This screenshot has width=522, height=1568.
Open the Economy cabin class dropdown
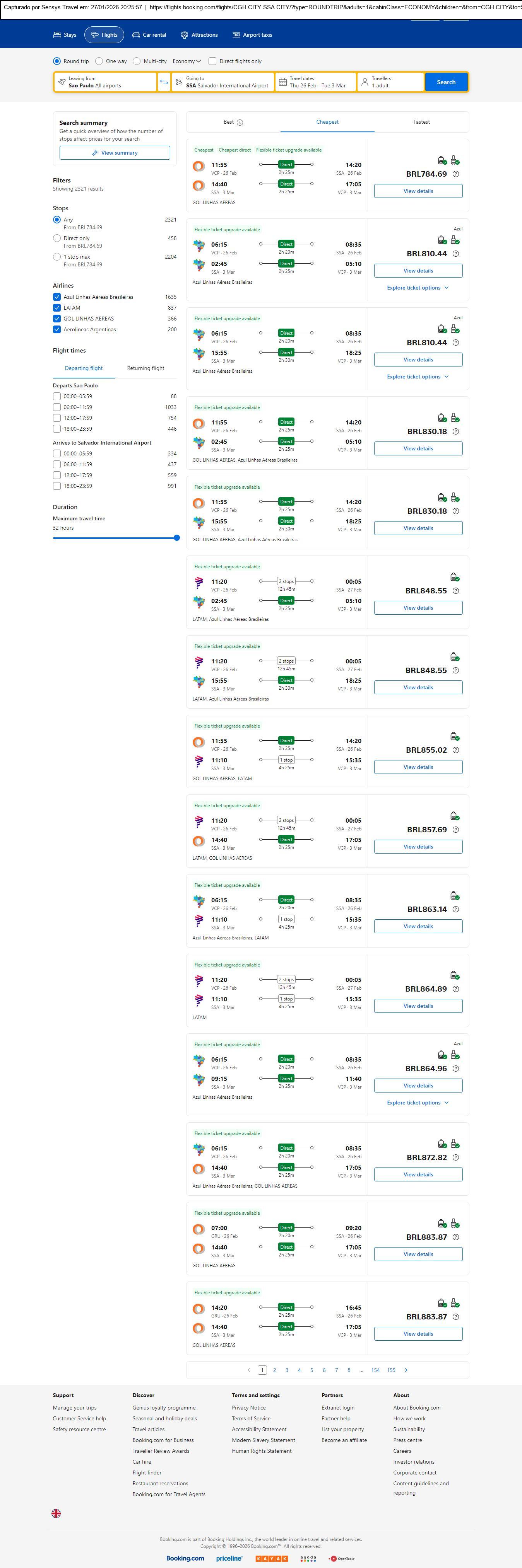[x=187, y=61]
